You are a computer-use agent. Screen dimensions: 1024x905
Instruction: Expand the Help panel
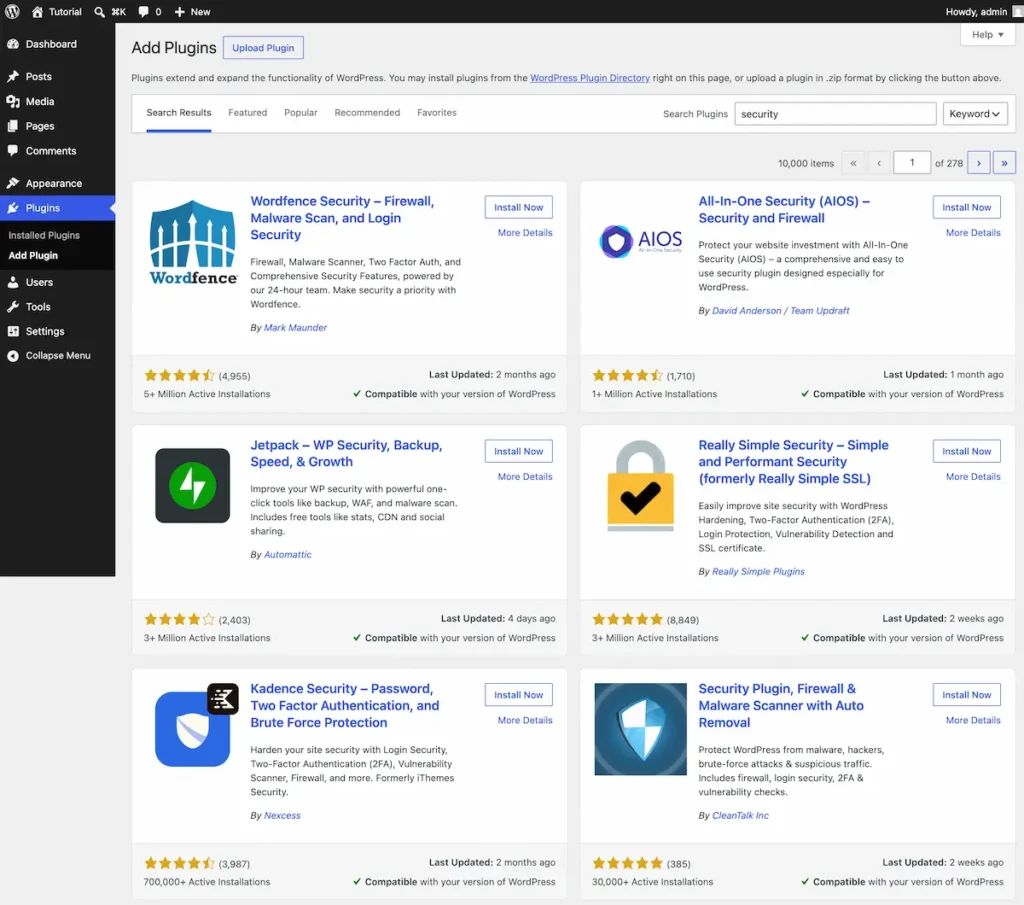click(x=987, y=35)
